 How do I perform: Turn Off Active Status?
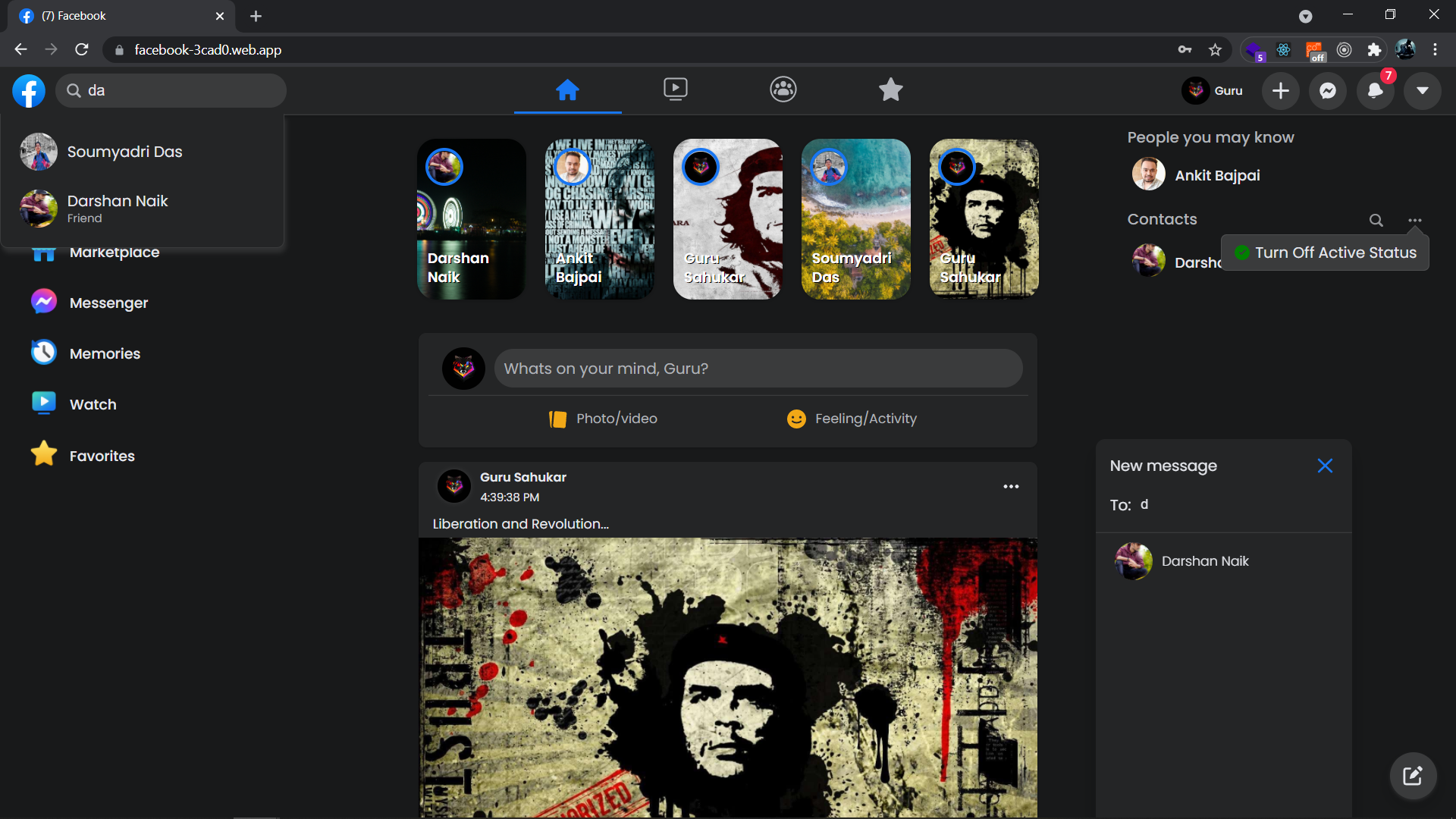pyautogui.click(x=1326, y=253)
